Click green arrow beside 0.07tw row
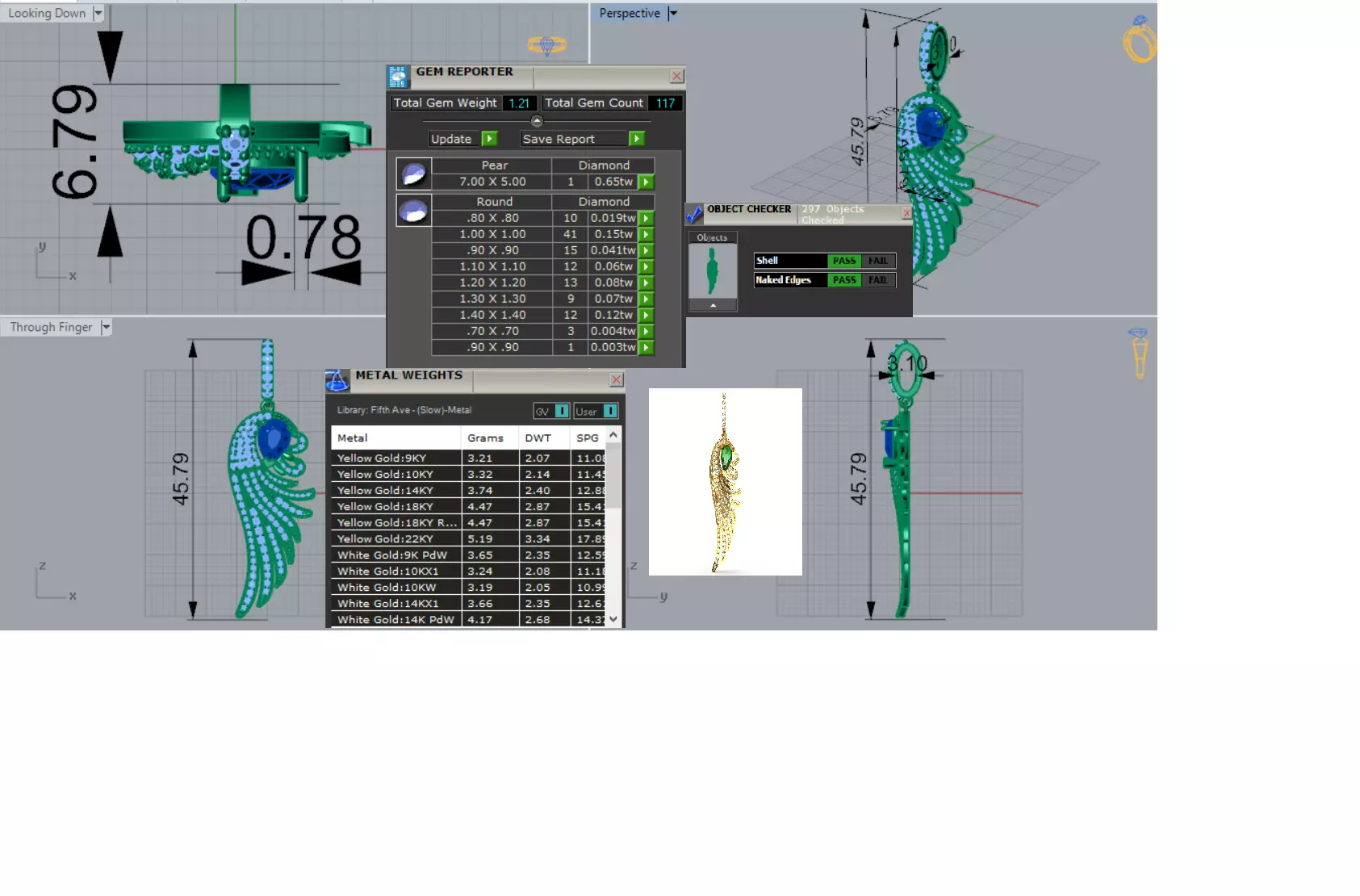Screen dimensions: 1360x896 click(x=647, y=299)
